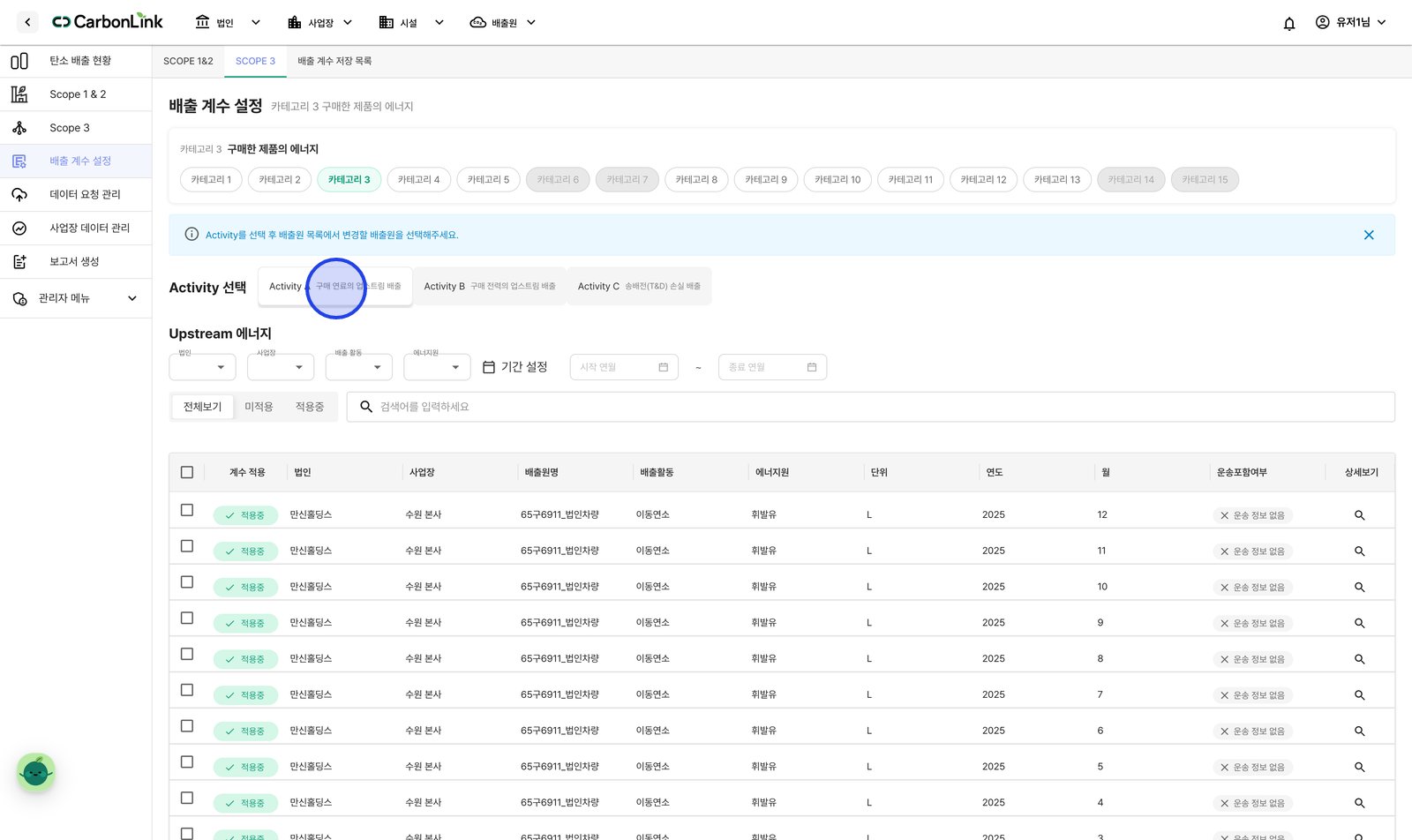The width and height of the screenshot is (1412, 840).
Task: Click the 검색어를 입력하세요 search field
Action: 871,407
